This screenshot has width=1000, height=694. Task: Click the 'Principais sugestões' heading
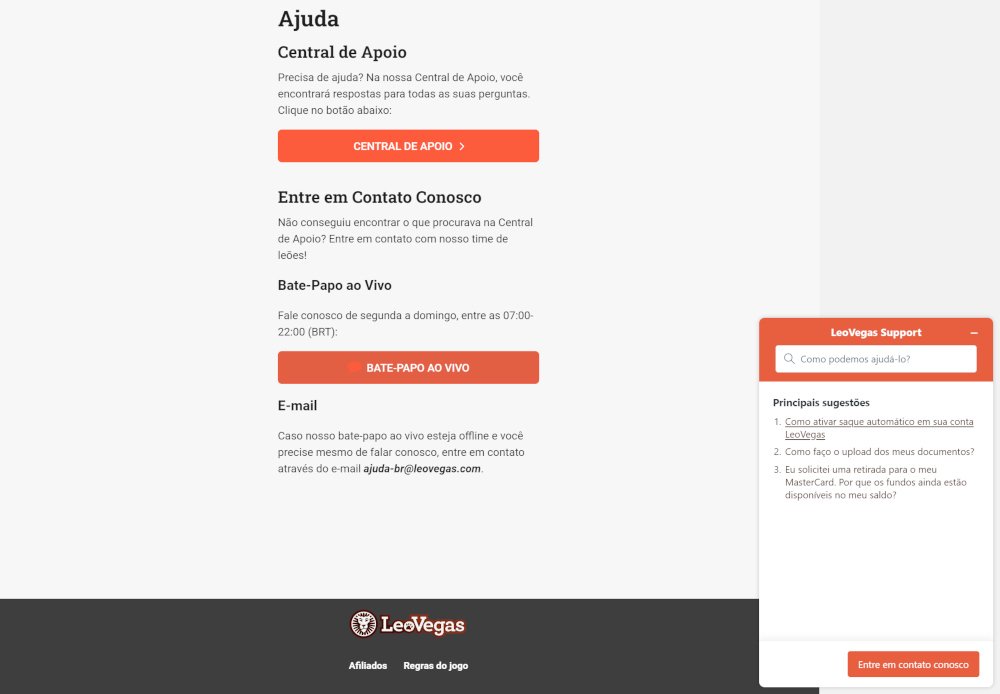(x=821, y=402)
